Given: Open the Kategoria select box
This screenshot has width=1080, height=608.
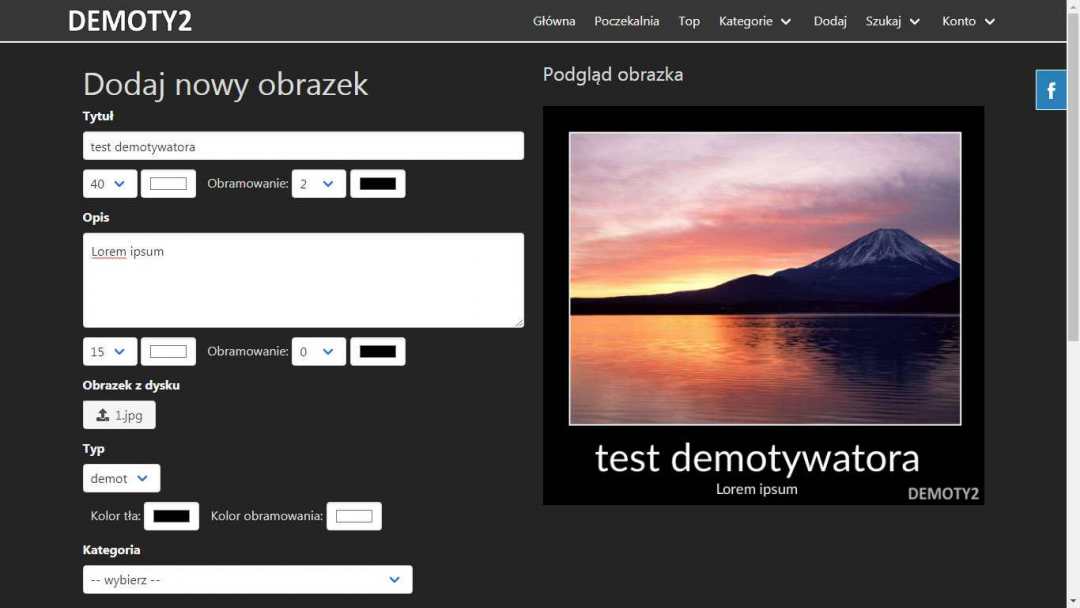Looking at the screenshot, I should [247, 580].
